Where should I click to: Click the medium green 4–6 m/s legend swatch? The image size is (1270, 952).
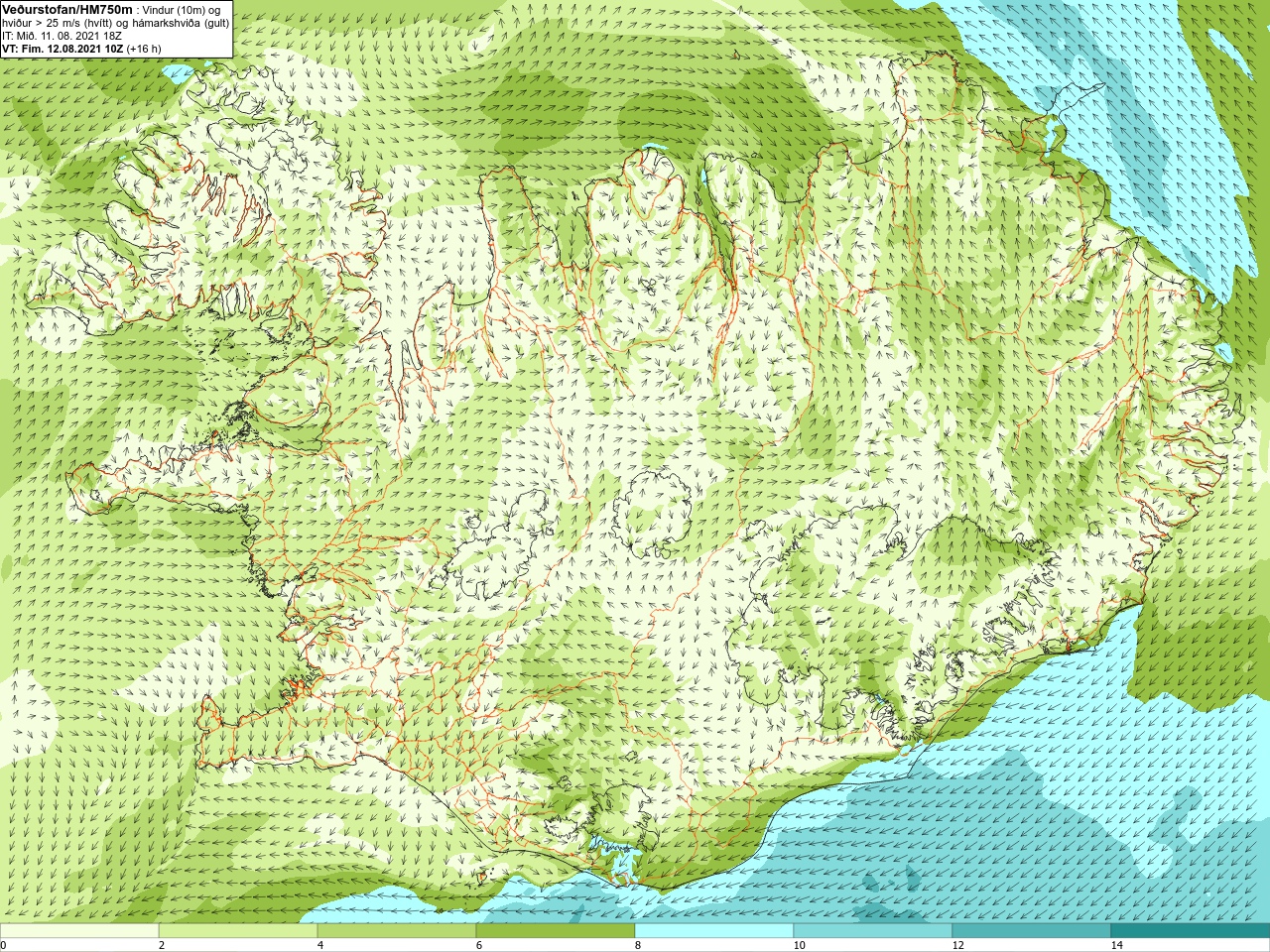click(397, 931)
